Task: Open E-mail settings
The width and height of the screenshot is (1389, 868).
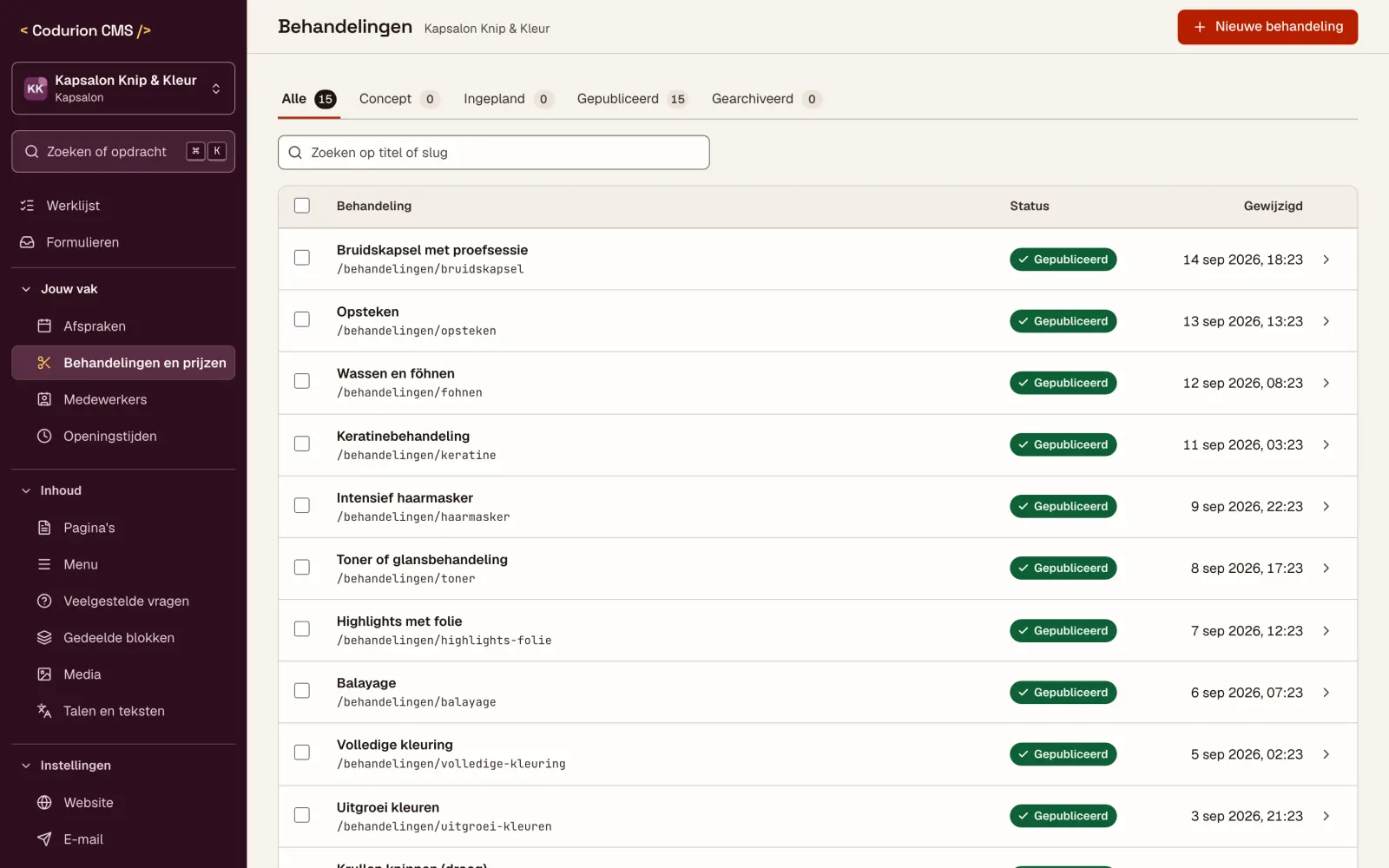Action: [x=123, y=839]
